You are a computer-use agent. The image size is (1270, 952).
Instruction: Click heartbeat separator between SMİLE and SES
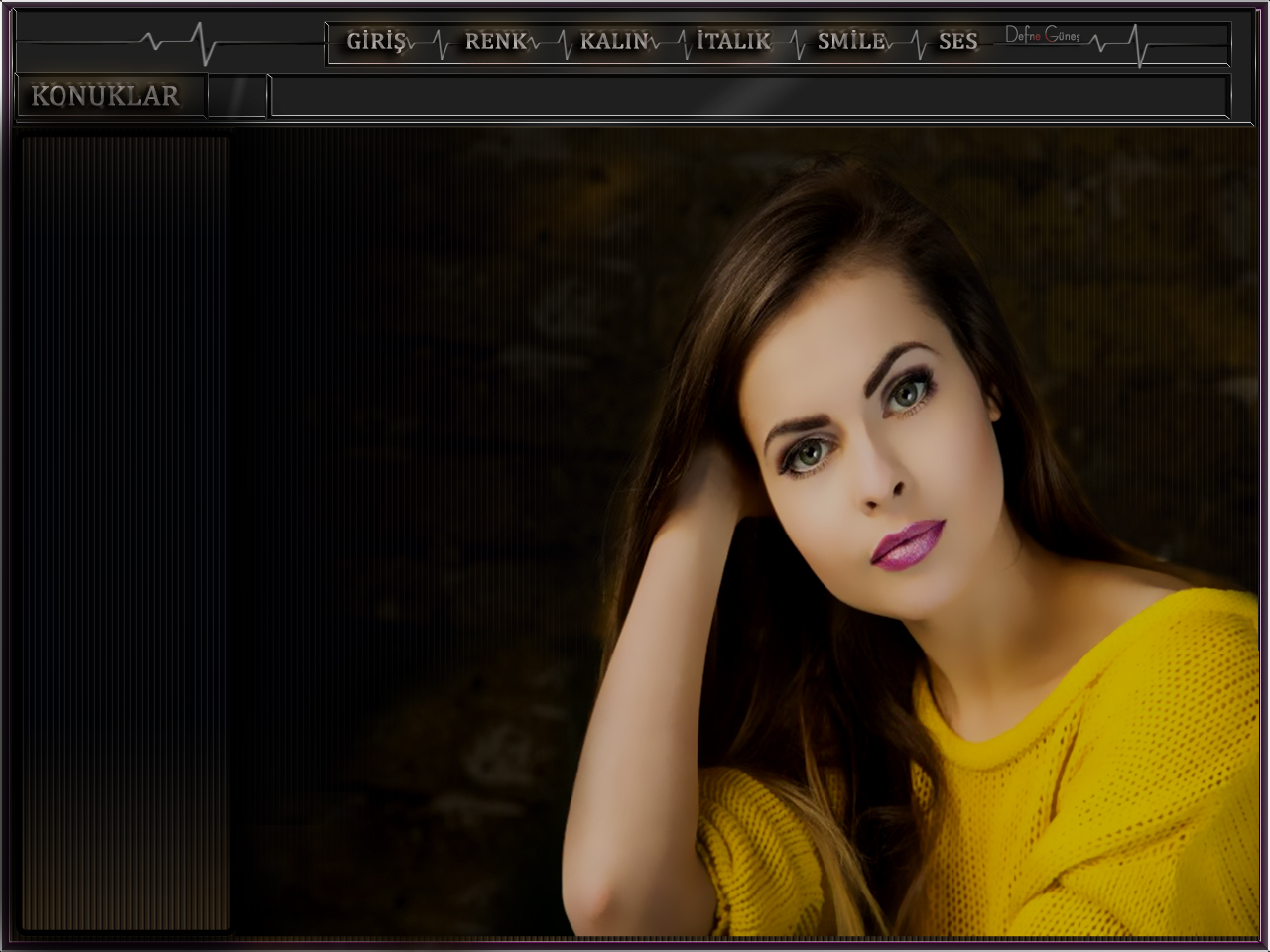point(914,45)
